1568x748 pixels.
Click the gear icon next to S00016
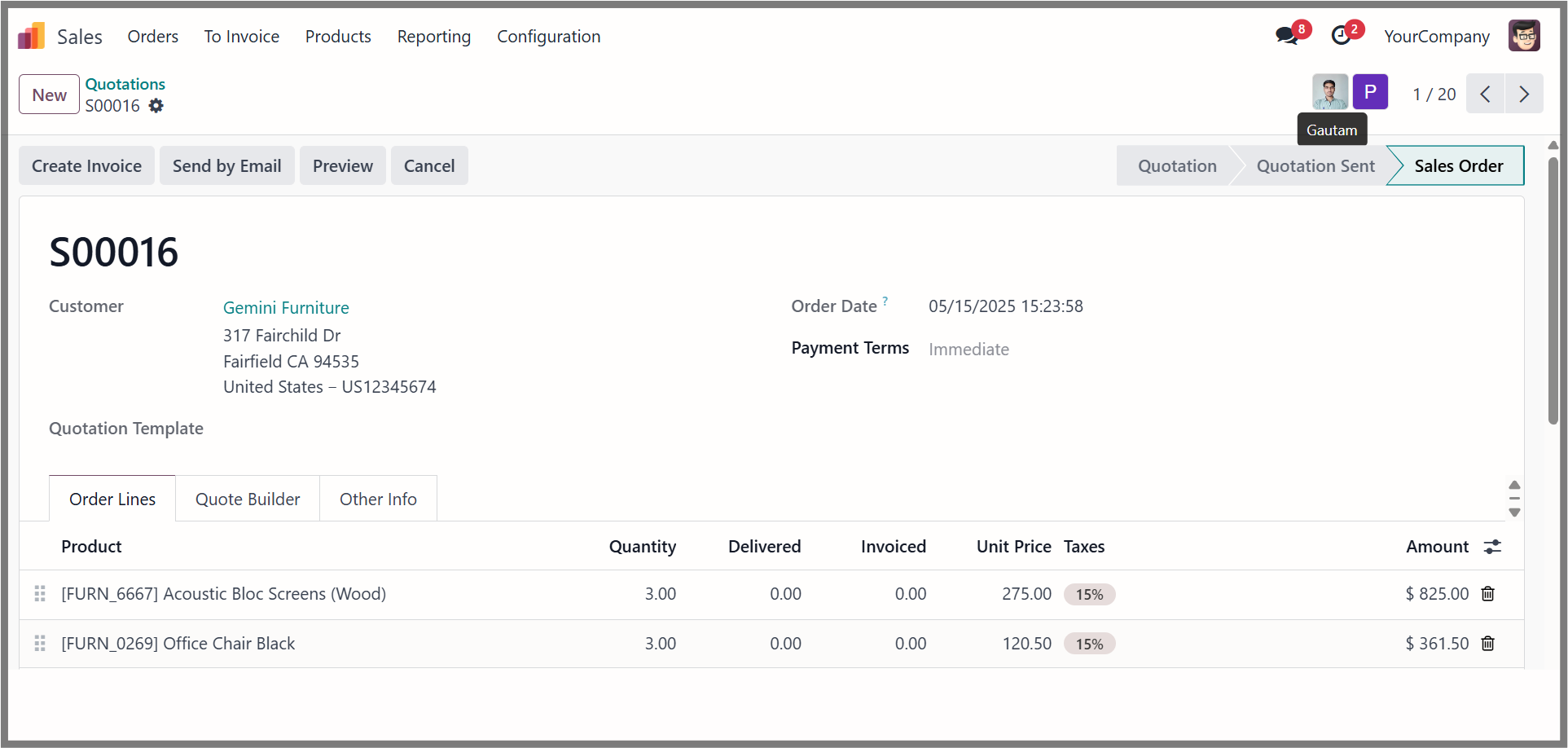156,106
